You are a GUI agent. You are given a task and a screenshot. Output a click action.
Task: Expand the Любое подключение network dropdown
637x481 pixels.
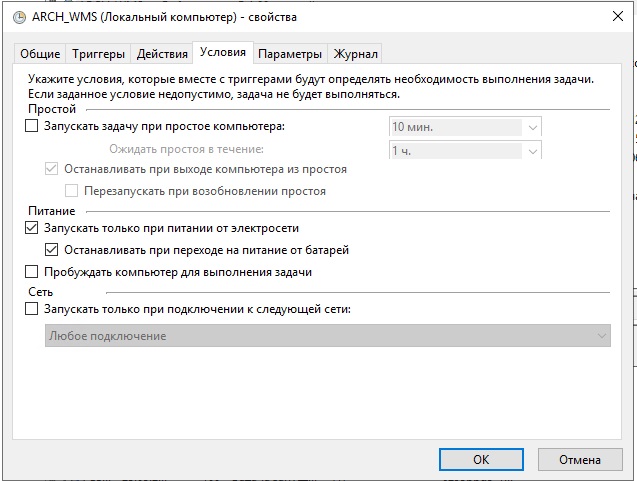(601, 337)
